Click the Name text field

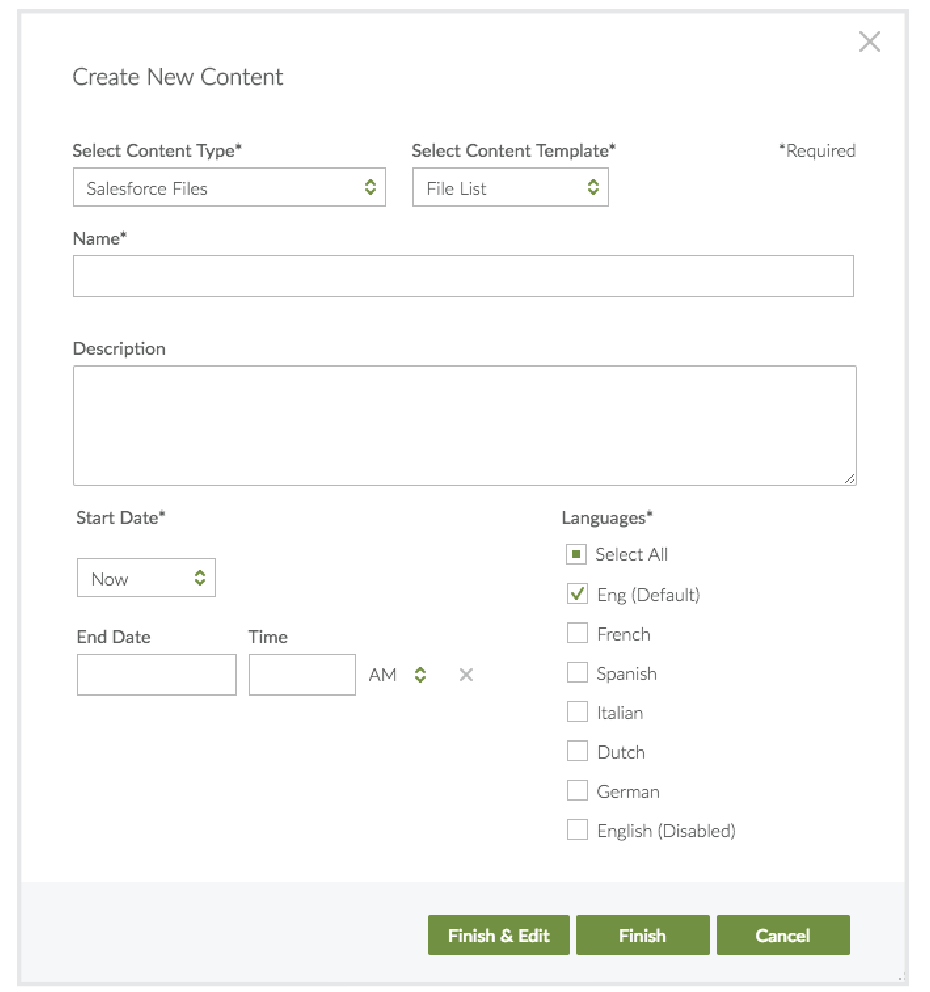(463, 276)
